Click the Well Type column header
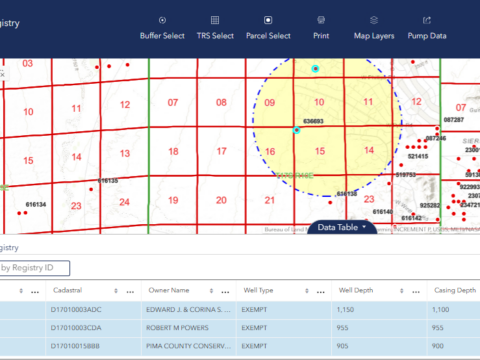480x360 pixels. (258, 290)
